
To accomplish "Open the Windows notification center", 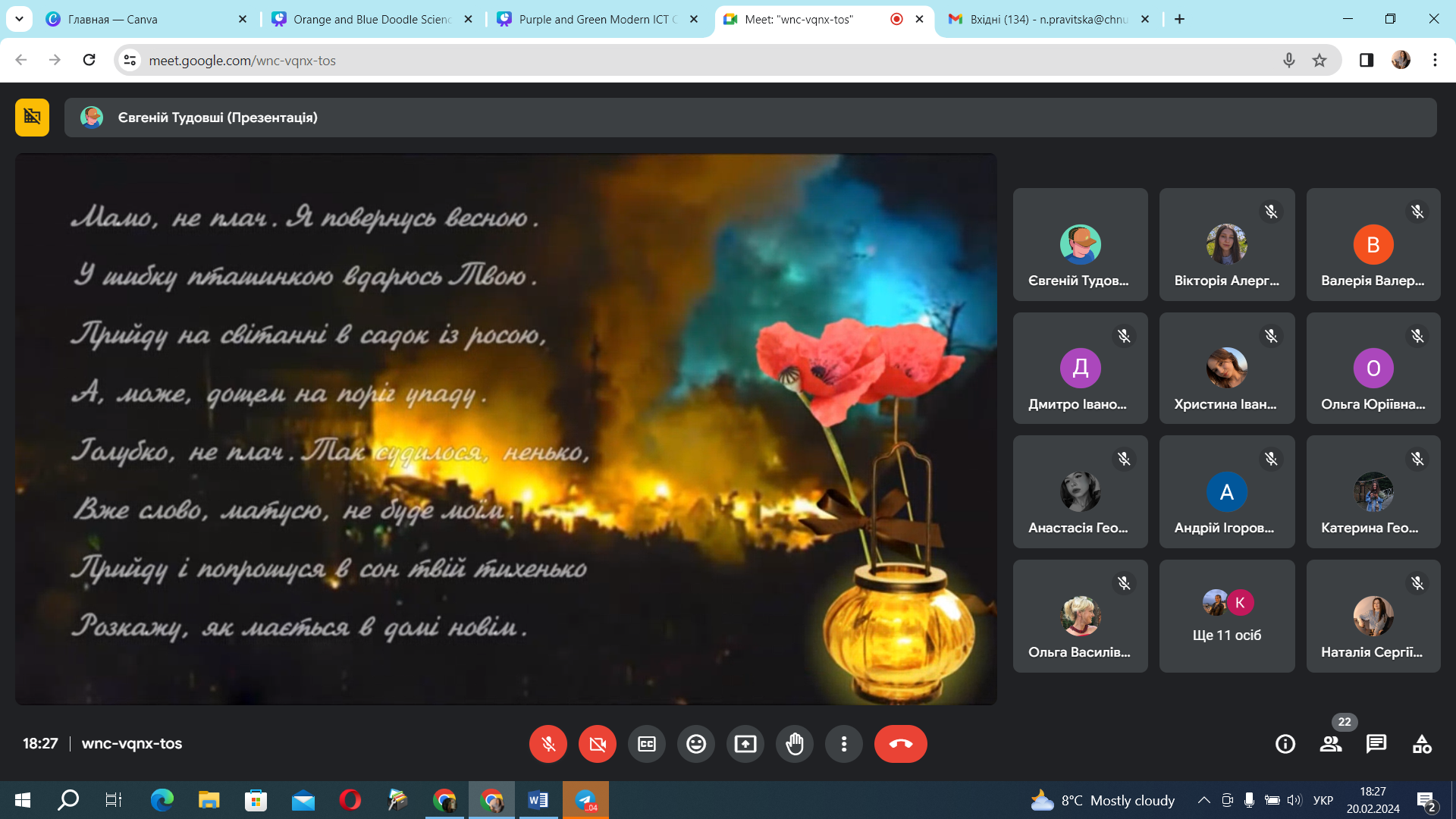I will click(x=1426, y=801).
